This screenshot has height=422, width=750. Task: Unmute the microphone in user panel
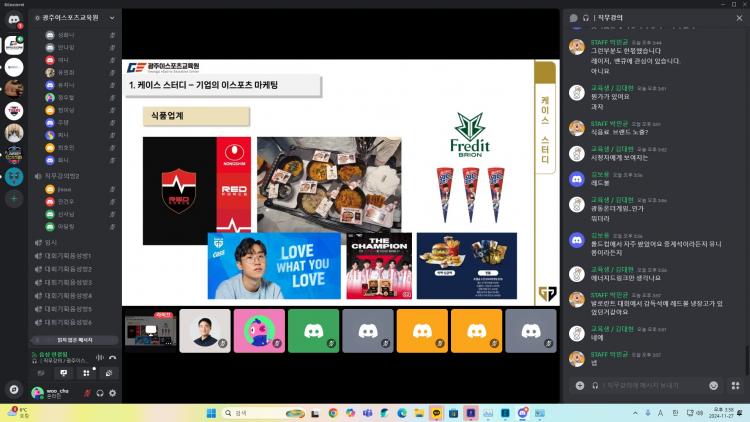(87, 393)
